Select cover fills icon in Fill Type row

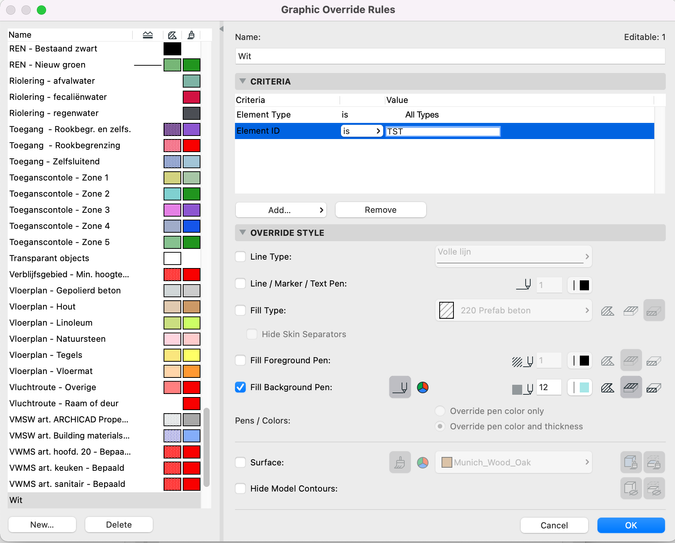(x=631, y=310)
